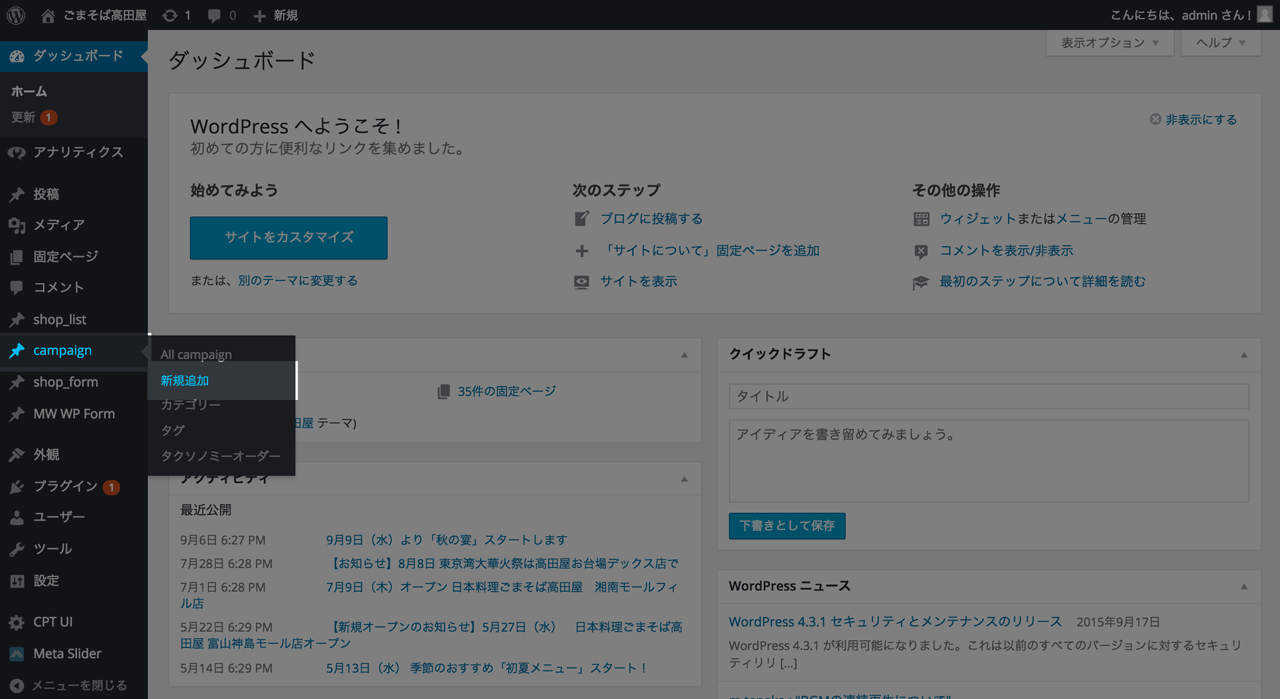The height and width of the screenshot is (699, 1280).
Task: Click the 固定ページ sidebar icon
Action: coord(16,257)
